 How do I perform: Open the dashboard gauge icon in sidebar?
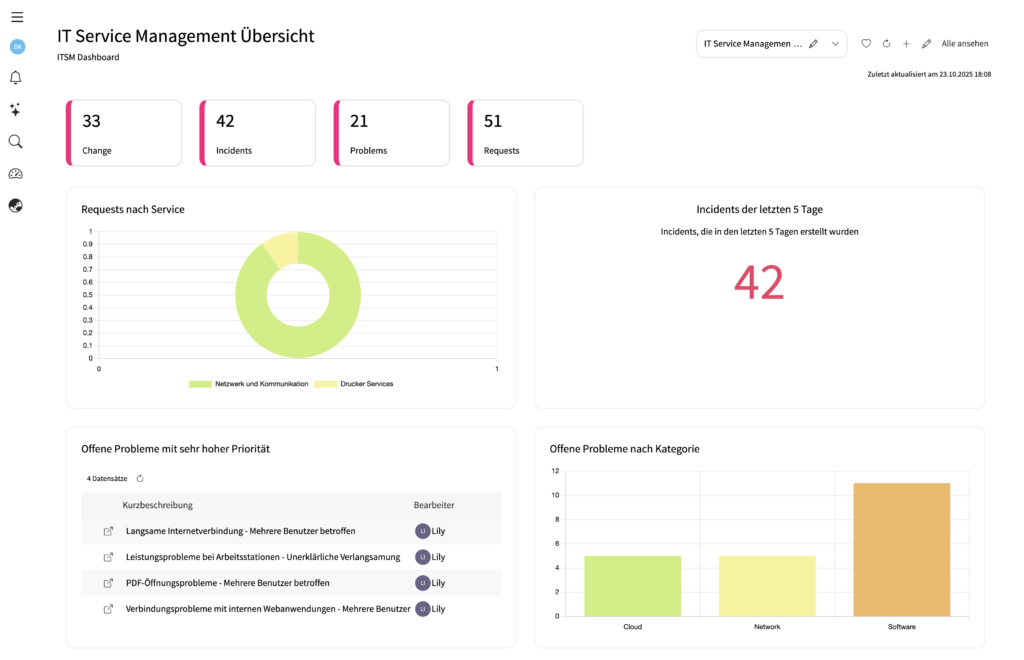[x=16, y=174]
